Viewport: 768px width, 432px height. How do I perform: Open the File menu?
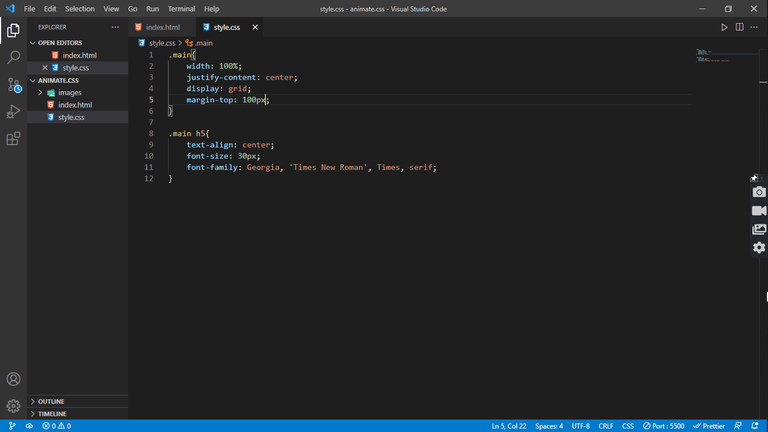[x=29, y=9]
